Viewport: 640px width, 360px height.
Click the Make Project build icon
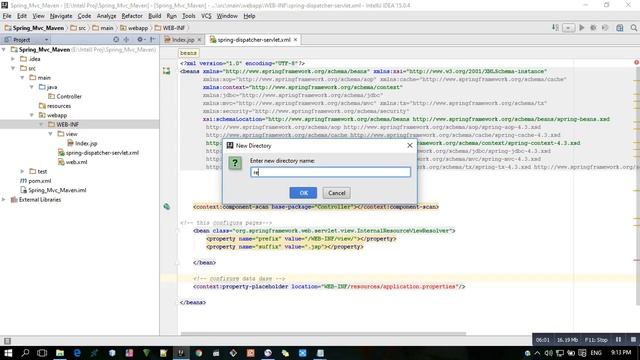click(x=556, y=27)
